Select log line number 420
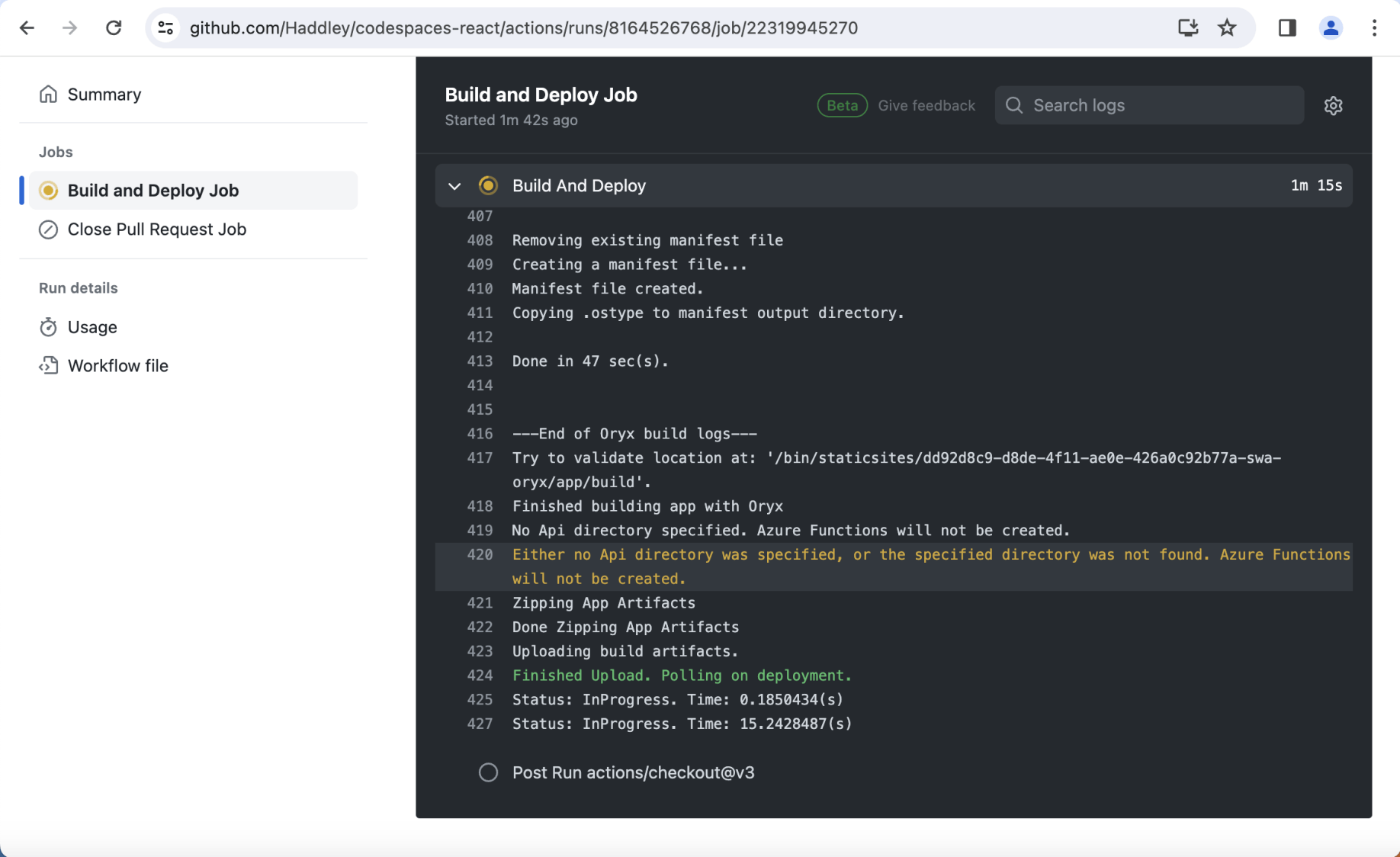Screen dimensions: 1400x857 480,555
